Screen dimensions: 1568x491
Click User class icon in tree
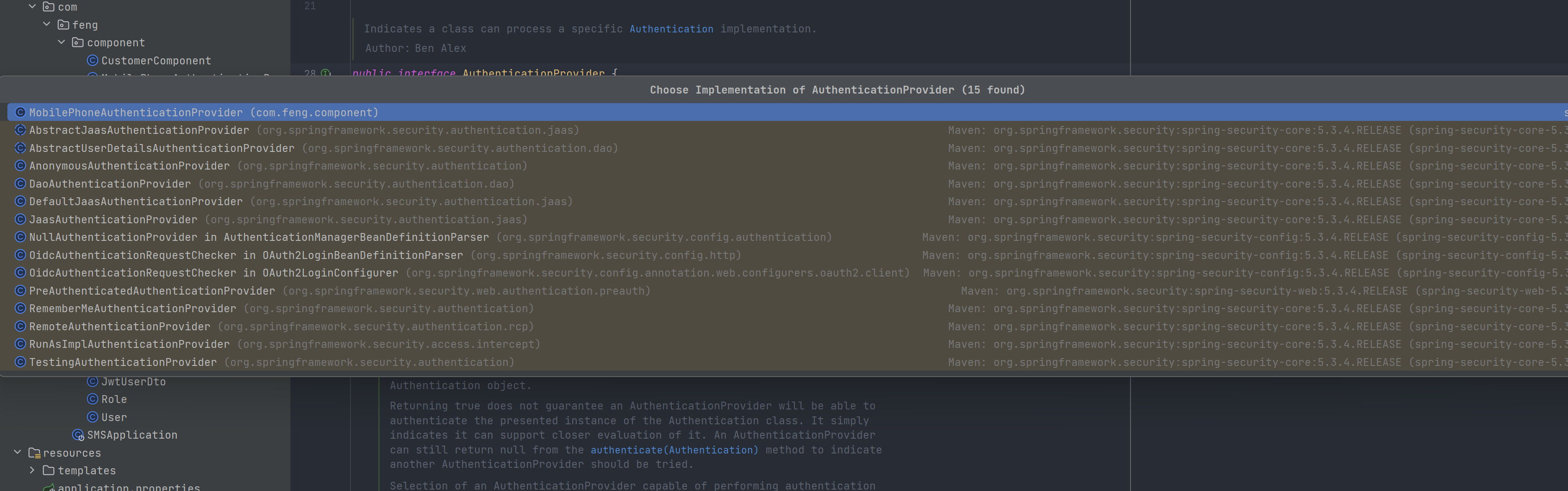[93, 417]
